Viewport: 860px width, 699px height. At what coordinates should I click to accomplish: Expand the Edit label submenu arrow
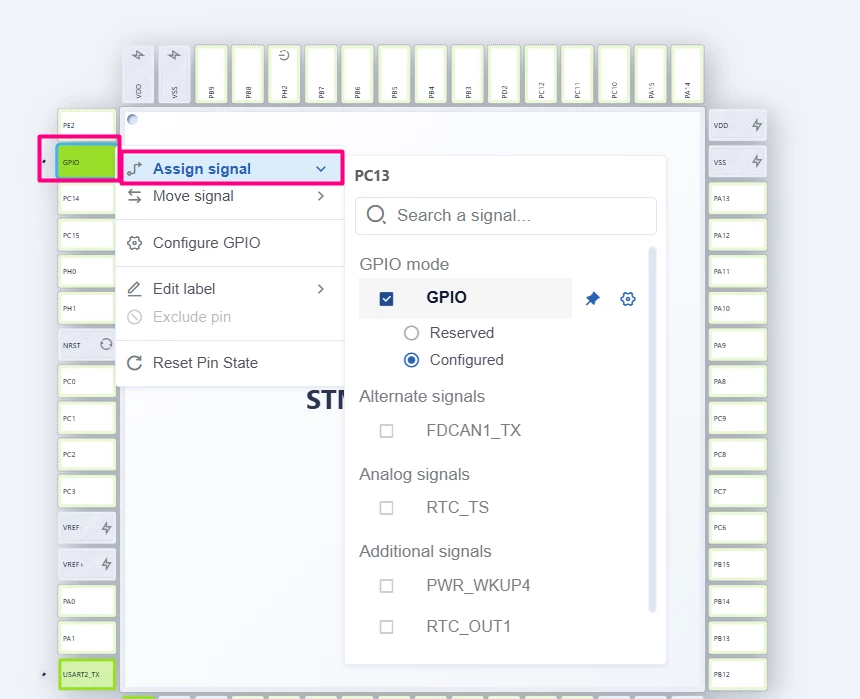[321, 289]
